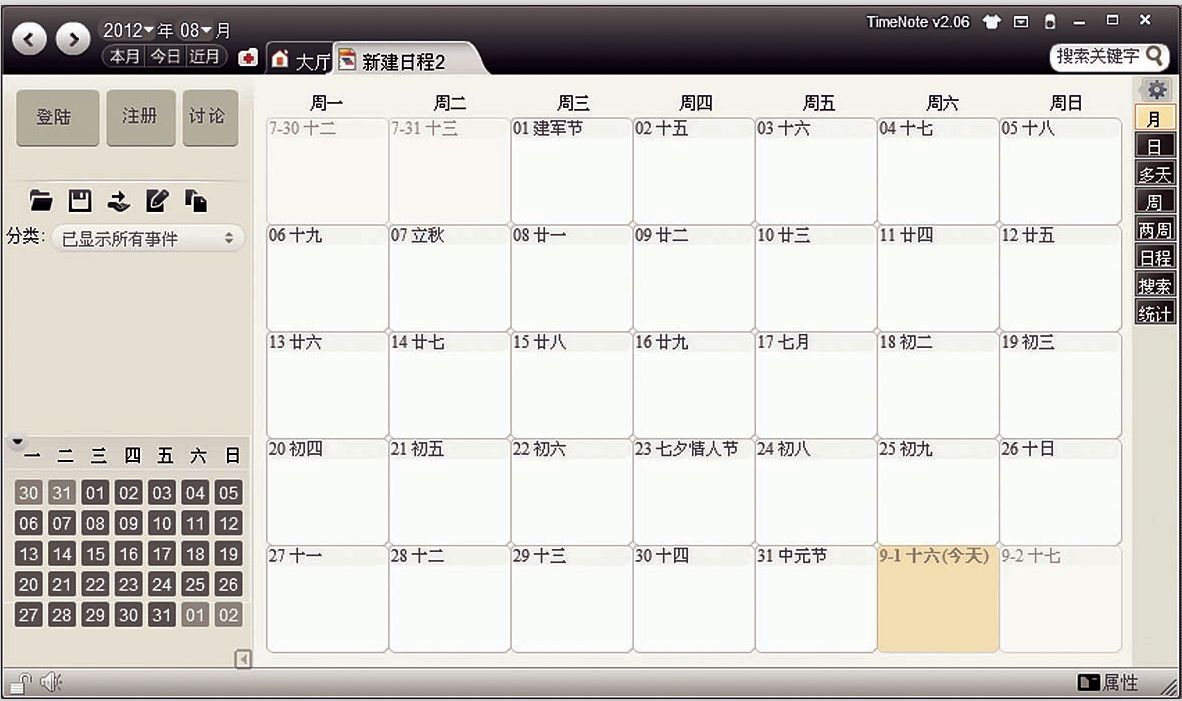
Task: Toggle the speaker sound icon in status bar
Action: click(50, 683)
